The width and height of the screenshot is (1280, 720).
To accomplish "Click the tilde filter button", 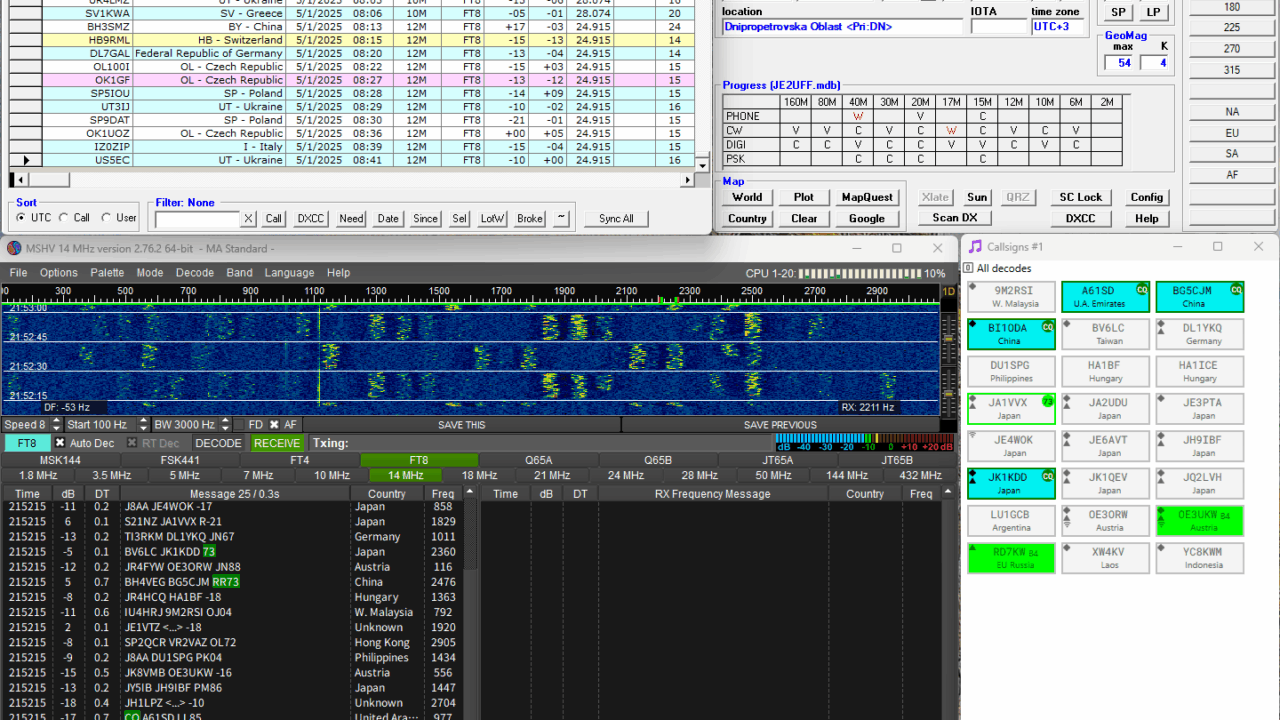I will (561, 218).
